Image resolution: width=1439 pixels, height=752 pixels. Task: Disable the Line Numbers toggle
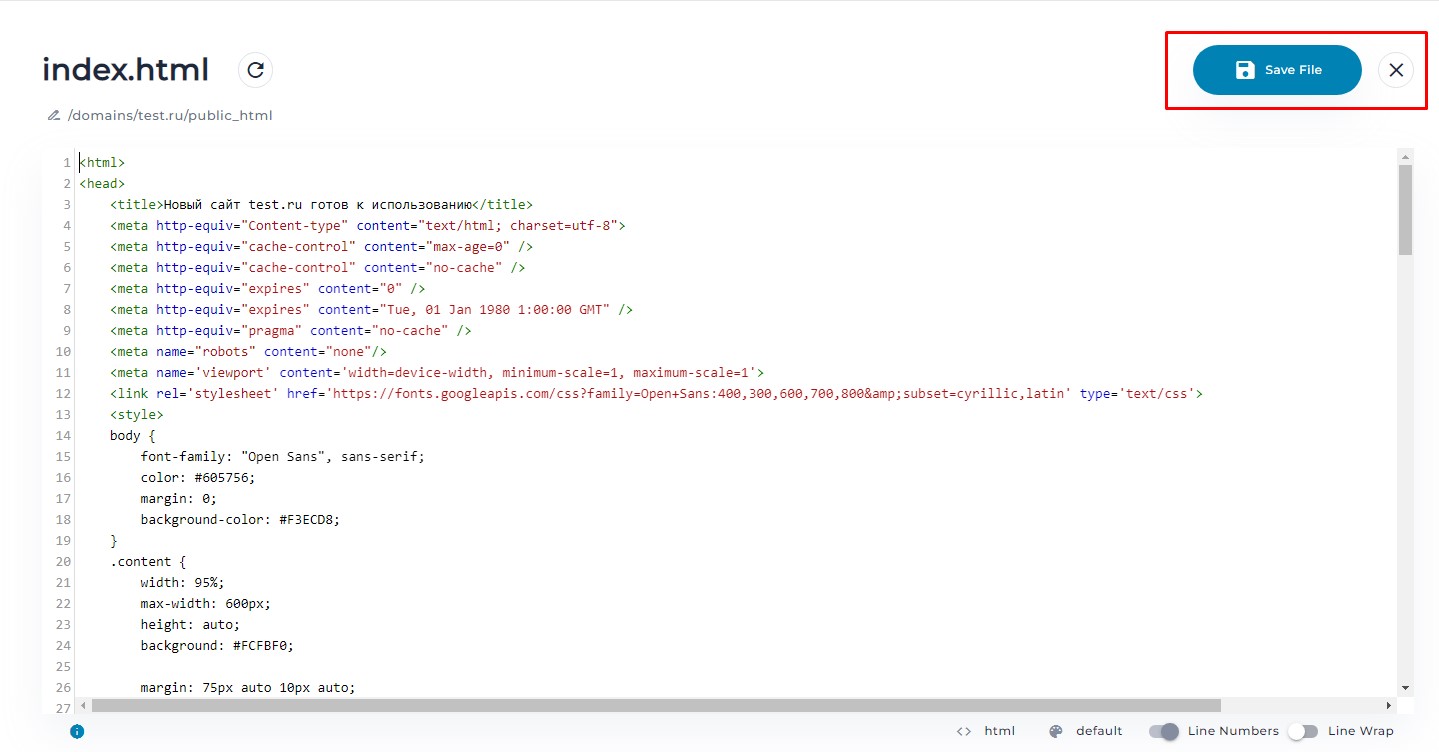[1164, 731]
